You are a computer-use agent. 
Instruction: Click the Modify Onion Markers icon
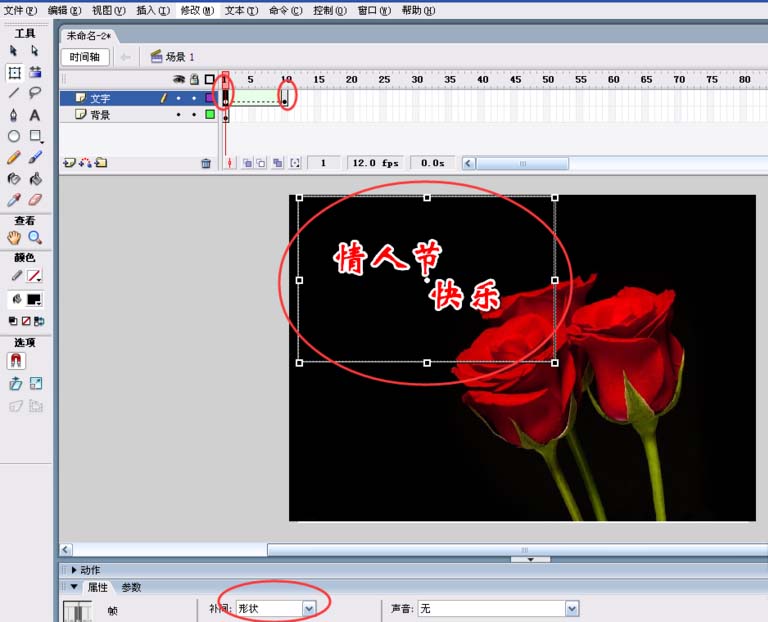coord(295,163)
